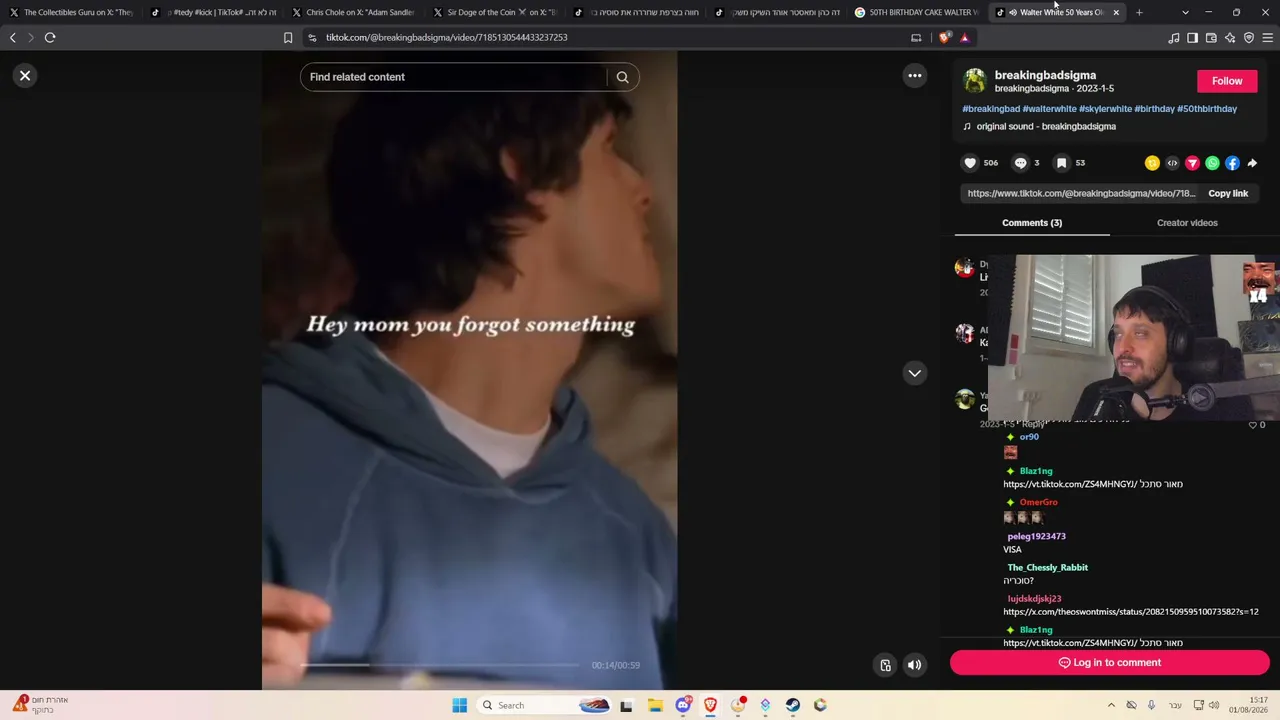Bookmark the video to favorites

[1062, 163]
